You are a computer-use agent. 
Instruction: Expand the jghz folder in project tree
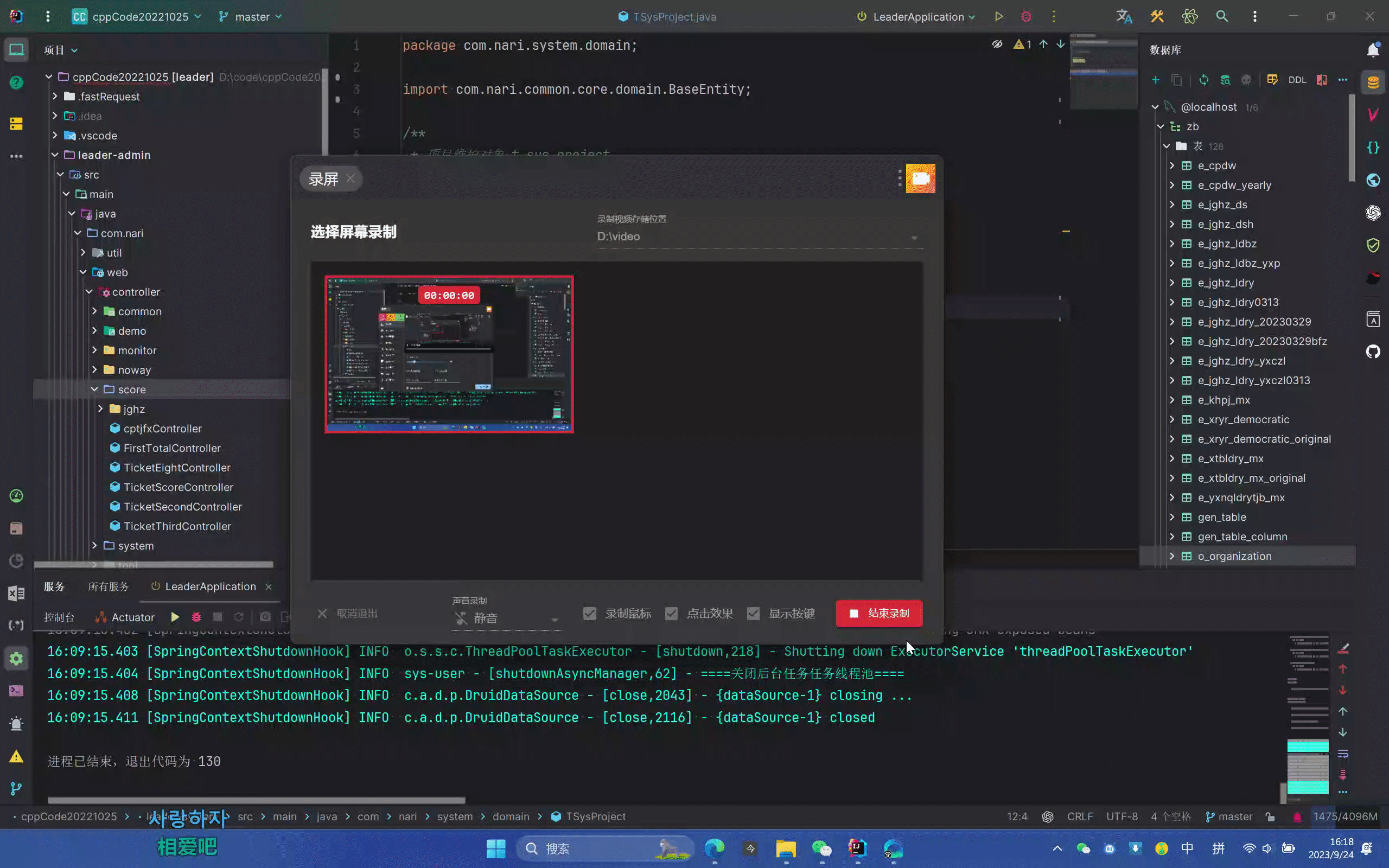click(x=100, y=409)
